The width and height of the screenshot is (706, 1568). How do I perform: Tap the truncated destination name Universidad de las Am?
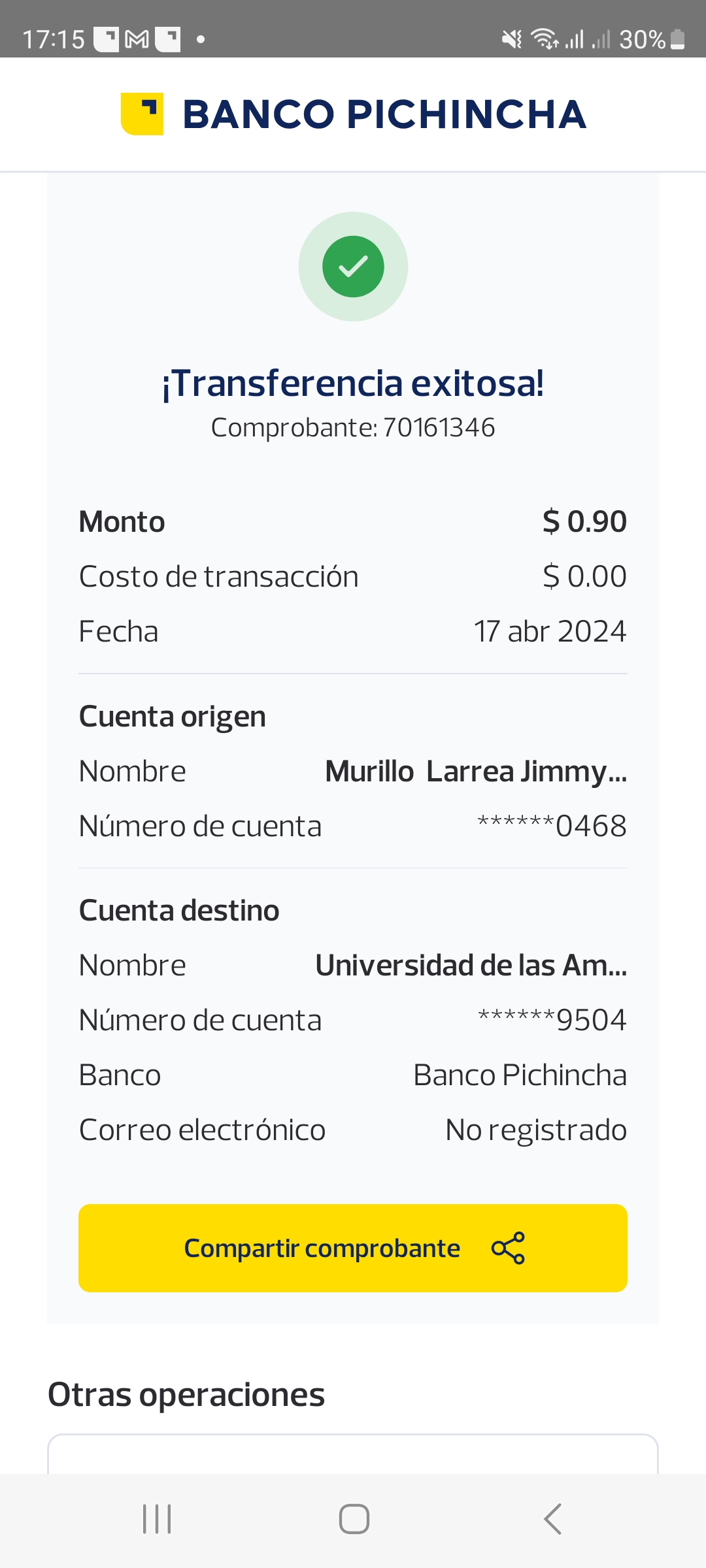[x=471, y=966]
